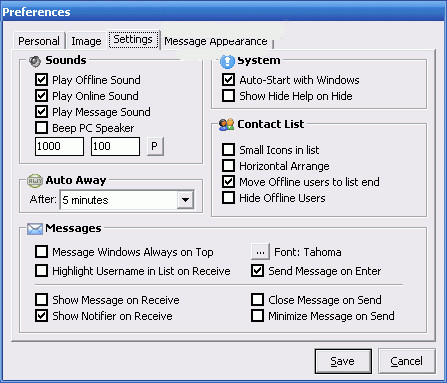This screenshot has width=447, height=383.
Task: Open font chooser with ellipsis button
Action: 260,252
